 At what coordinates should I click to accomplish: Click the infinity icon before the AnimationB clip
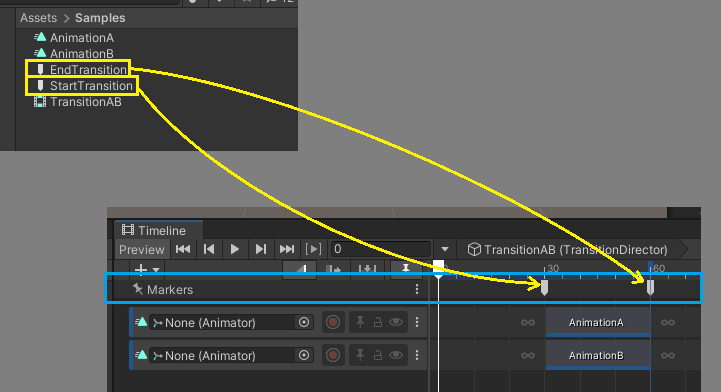528,356
